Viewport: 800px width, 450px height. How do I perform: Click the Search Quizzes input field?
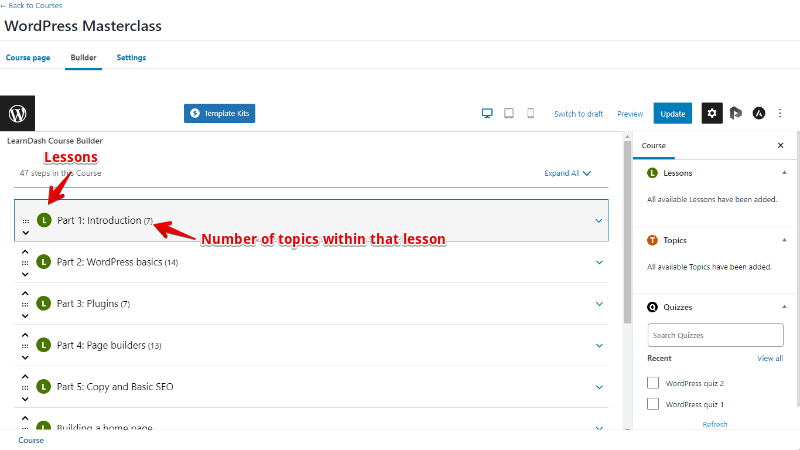coord(715,335)
